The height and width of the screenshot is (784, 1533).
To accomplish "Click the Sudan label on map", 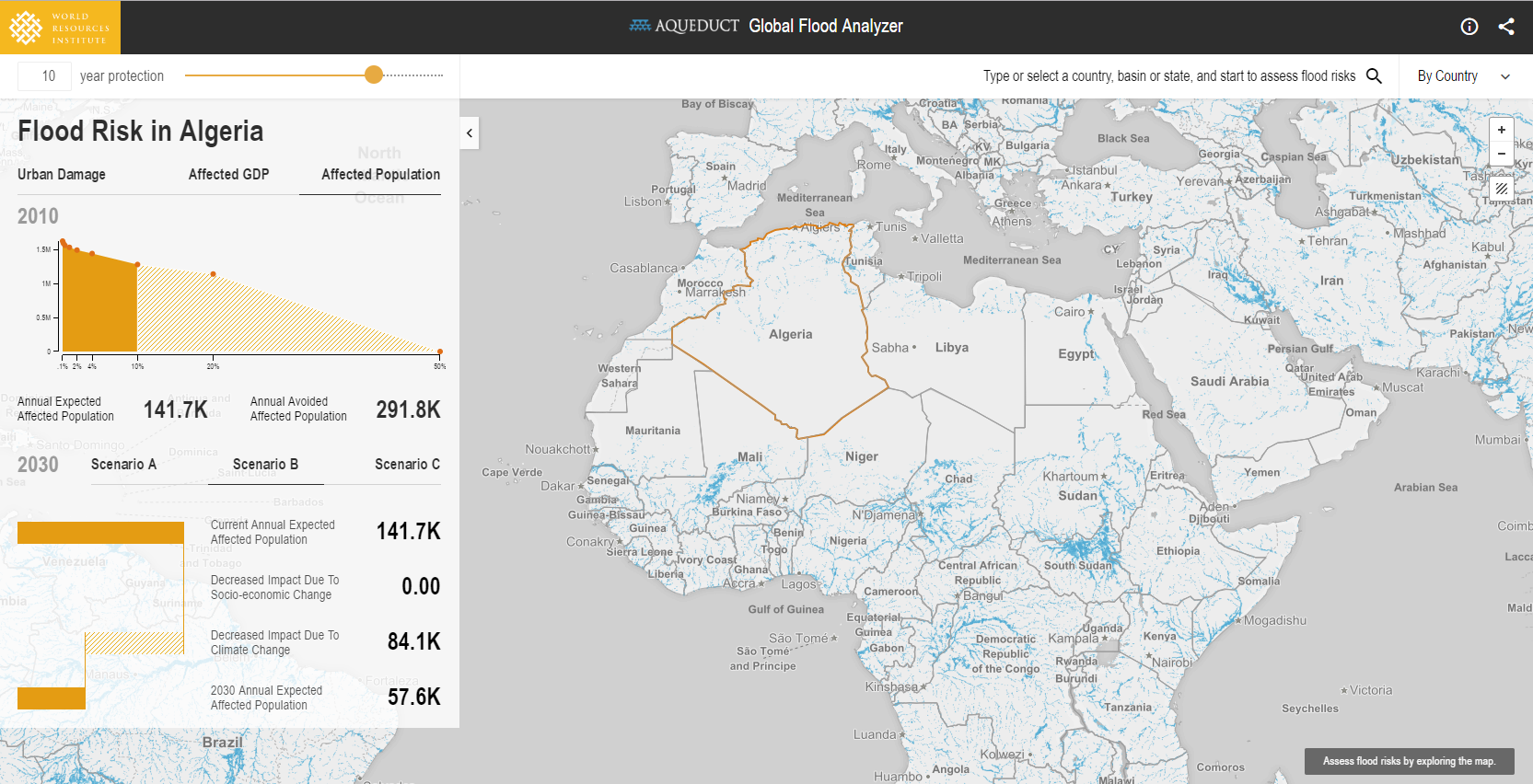I will [x=1077, y=495].
